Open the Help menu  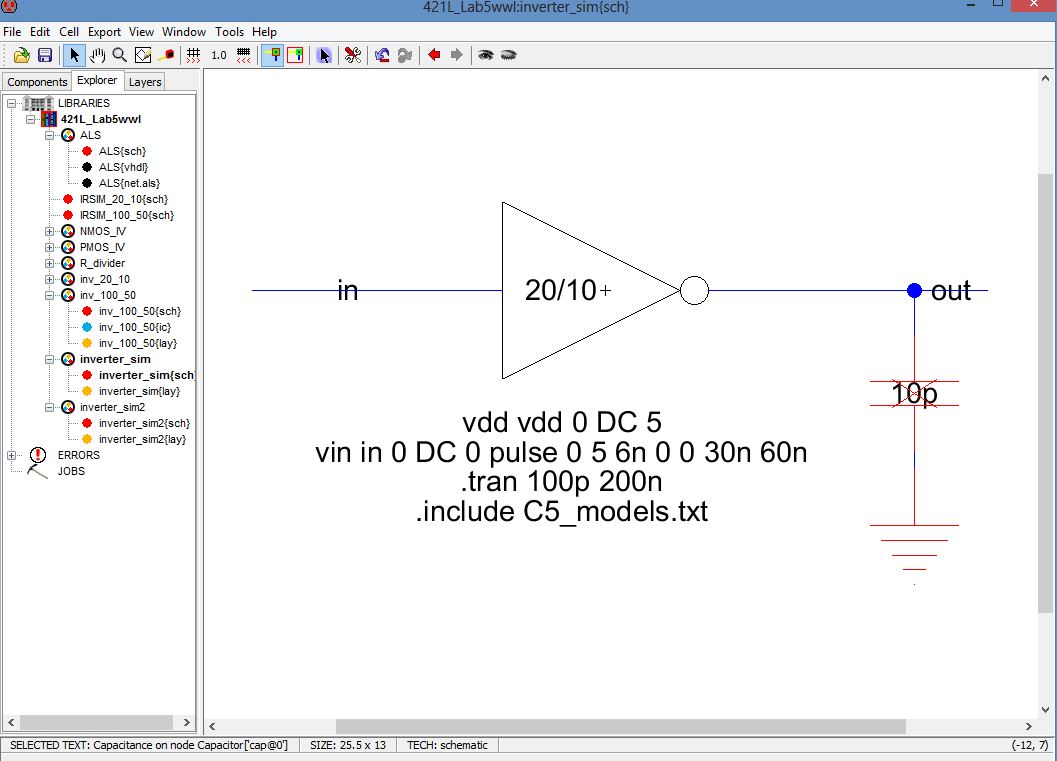point(264,32)
